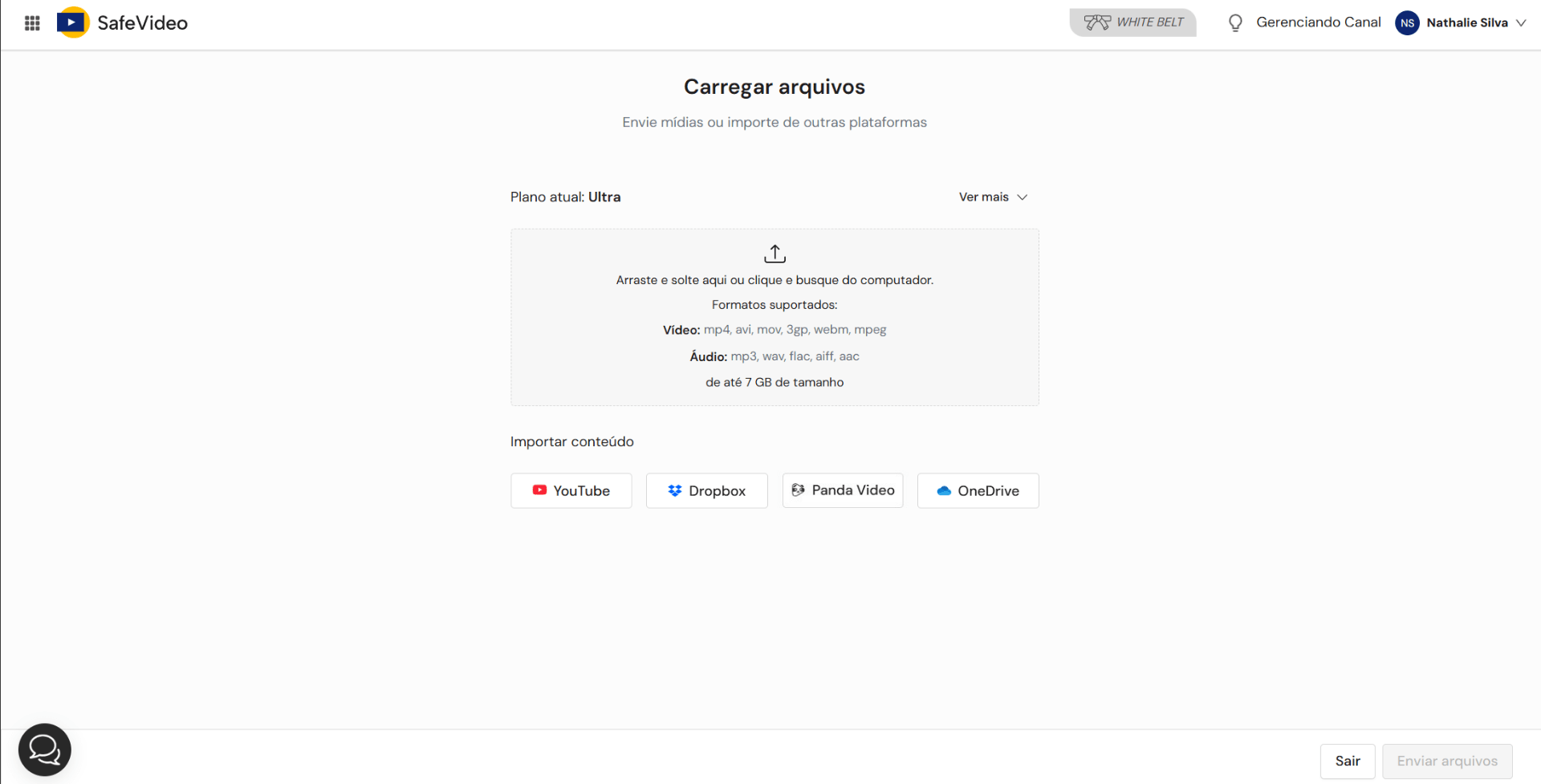Click the upload arrow icon in the dropzone
The width and height of the screenshot is (1541, 784).
coord(775,254)
